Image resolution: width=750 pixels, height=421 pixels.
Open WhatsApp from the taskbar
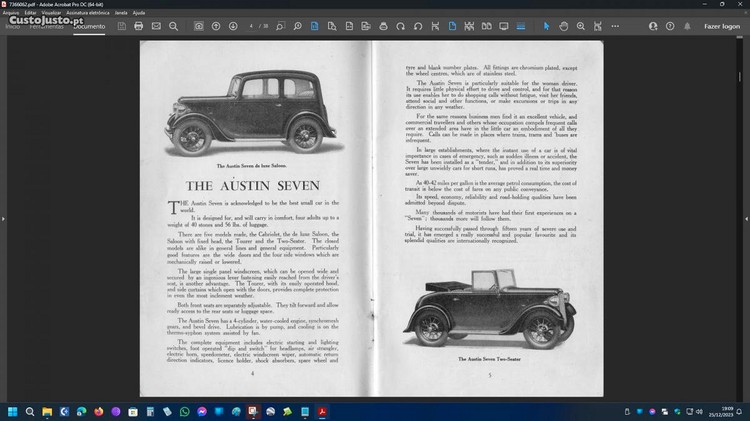[x=184, y=411]
